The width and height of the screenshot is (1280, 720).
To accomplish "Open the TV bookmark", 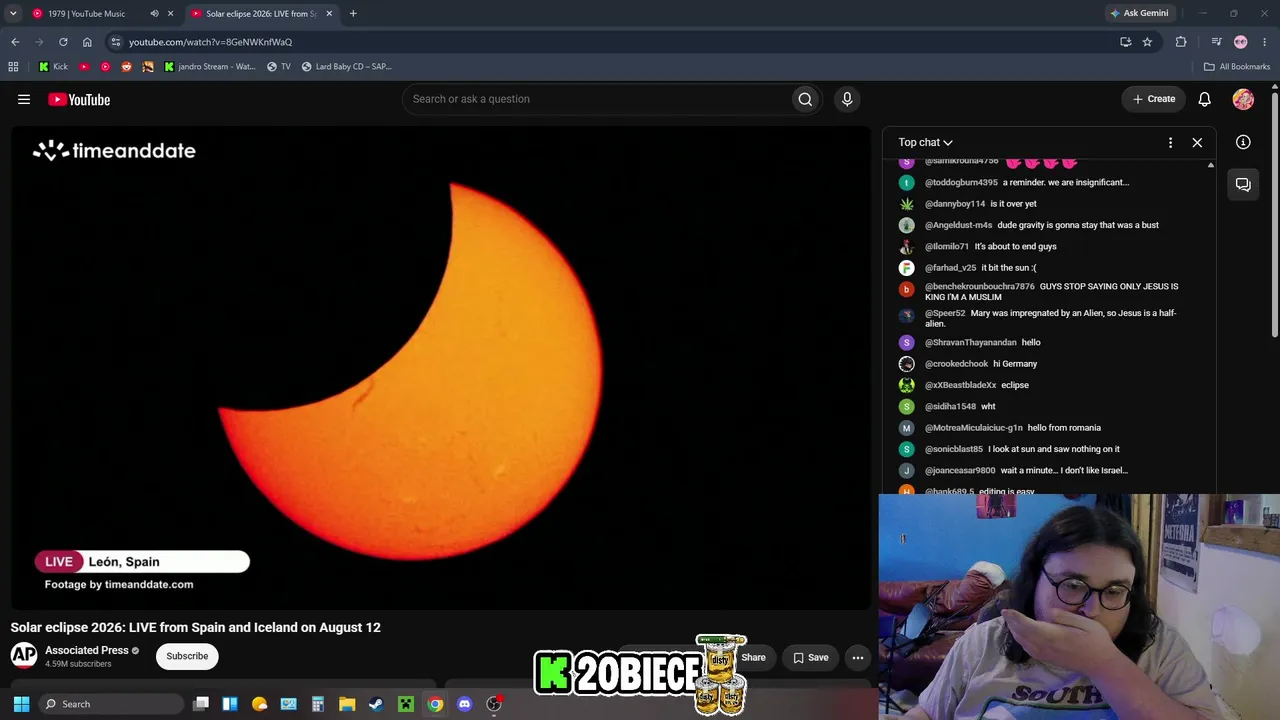I will [x=278, y=67].
